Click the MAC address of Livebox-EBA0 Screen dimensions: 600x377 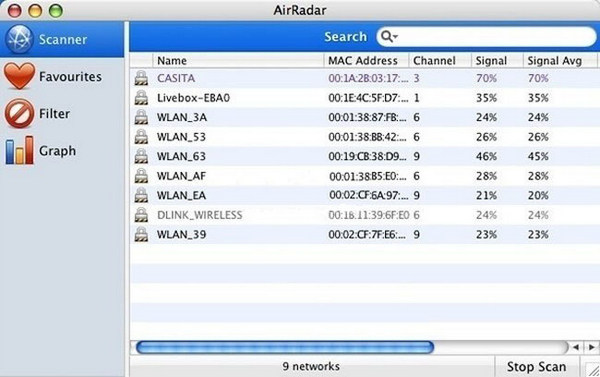click(x=368, y=98)
